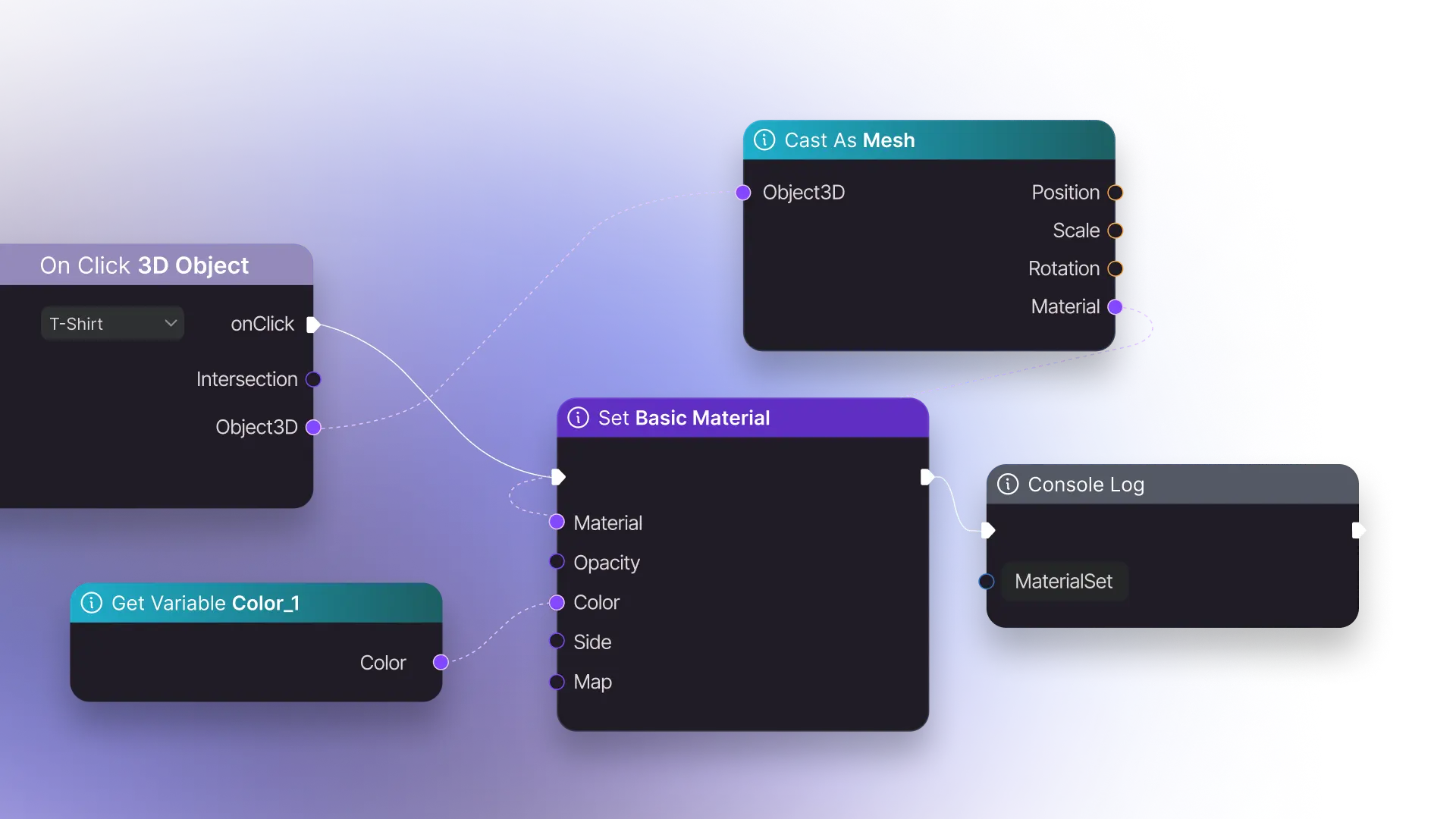Click the Get Variable Color_1 info icon
Image resolution: width=1456 pixels, height=819 pixels.
point(92,603)
